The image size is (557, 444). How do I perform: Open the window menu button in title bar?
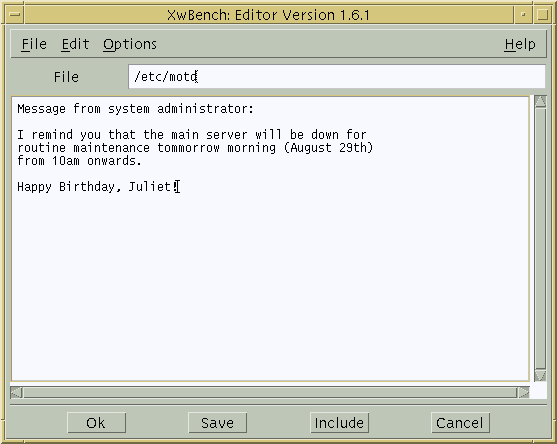click(x=15, y=15)
